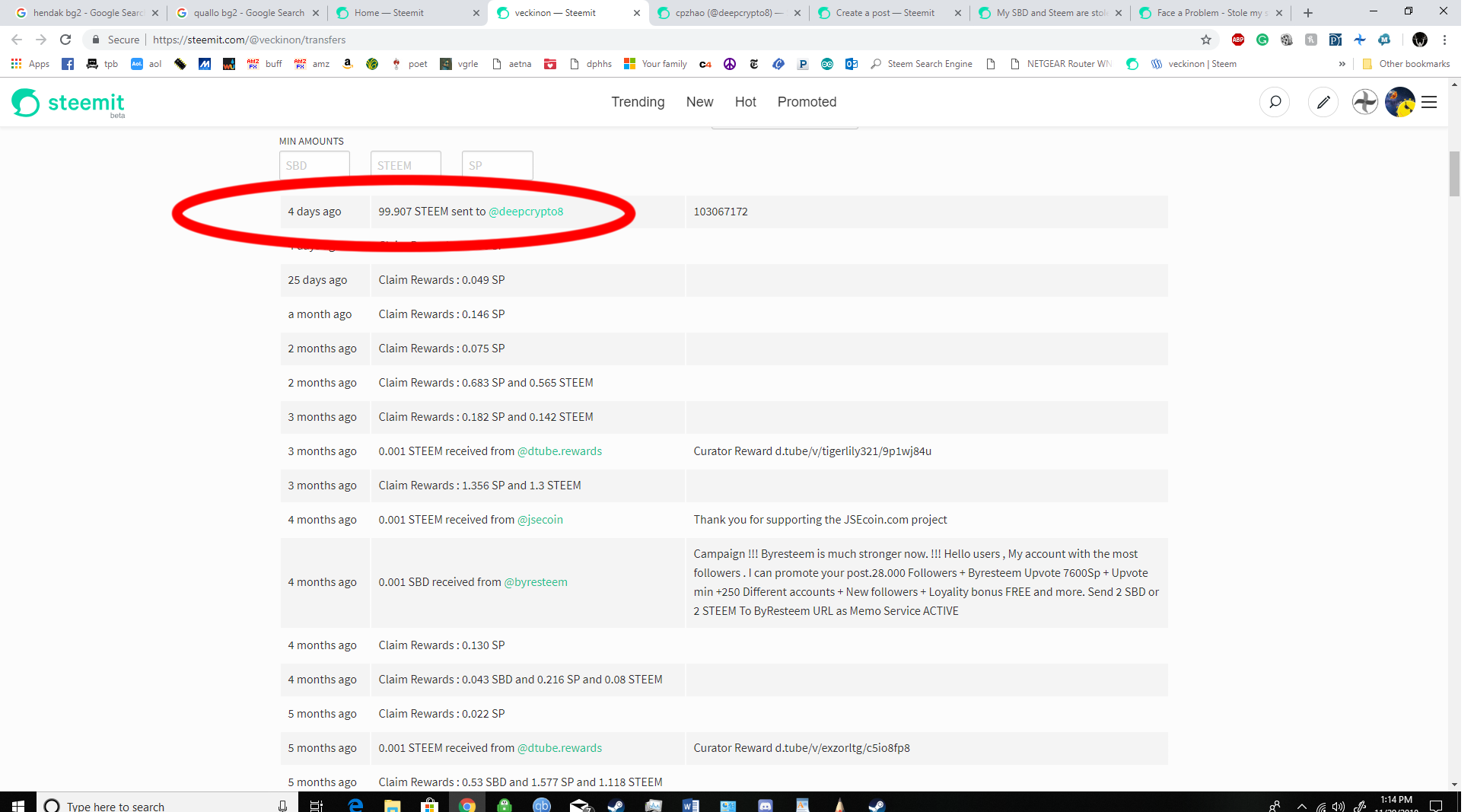Click the Apps grid bookmark
Screen dimensions: 1474x812
click(30, 64)
